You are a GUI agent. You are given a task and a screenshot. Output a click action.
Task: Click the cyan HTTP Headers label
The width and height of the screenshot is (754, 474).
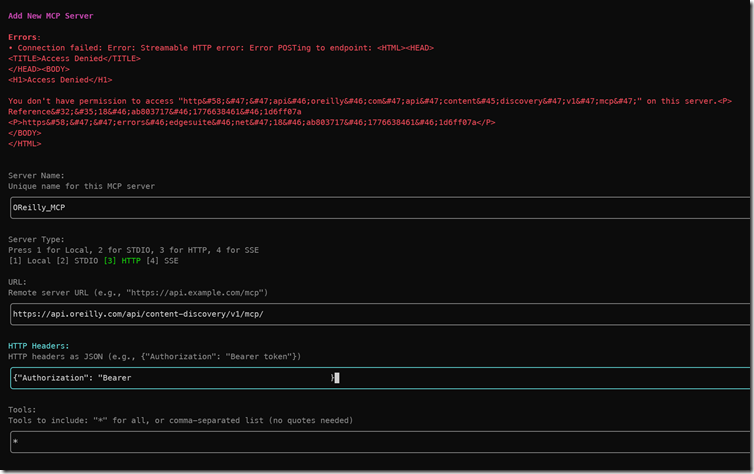[40, 346]
